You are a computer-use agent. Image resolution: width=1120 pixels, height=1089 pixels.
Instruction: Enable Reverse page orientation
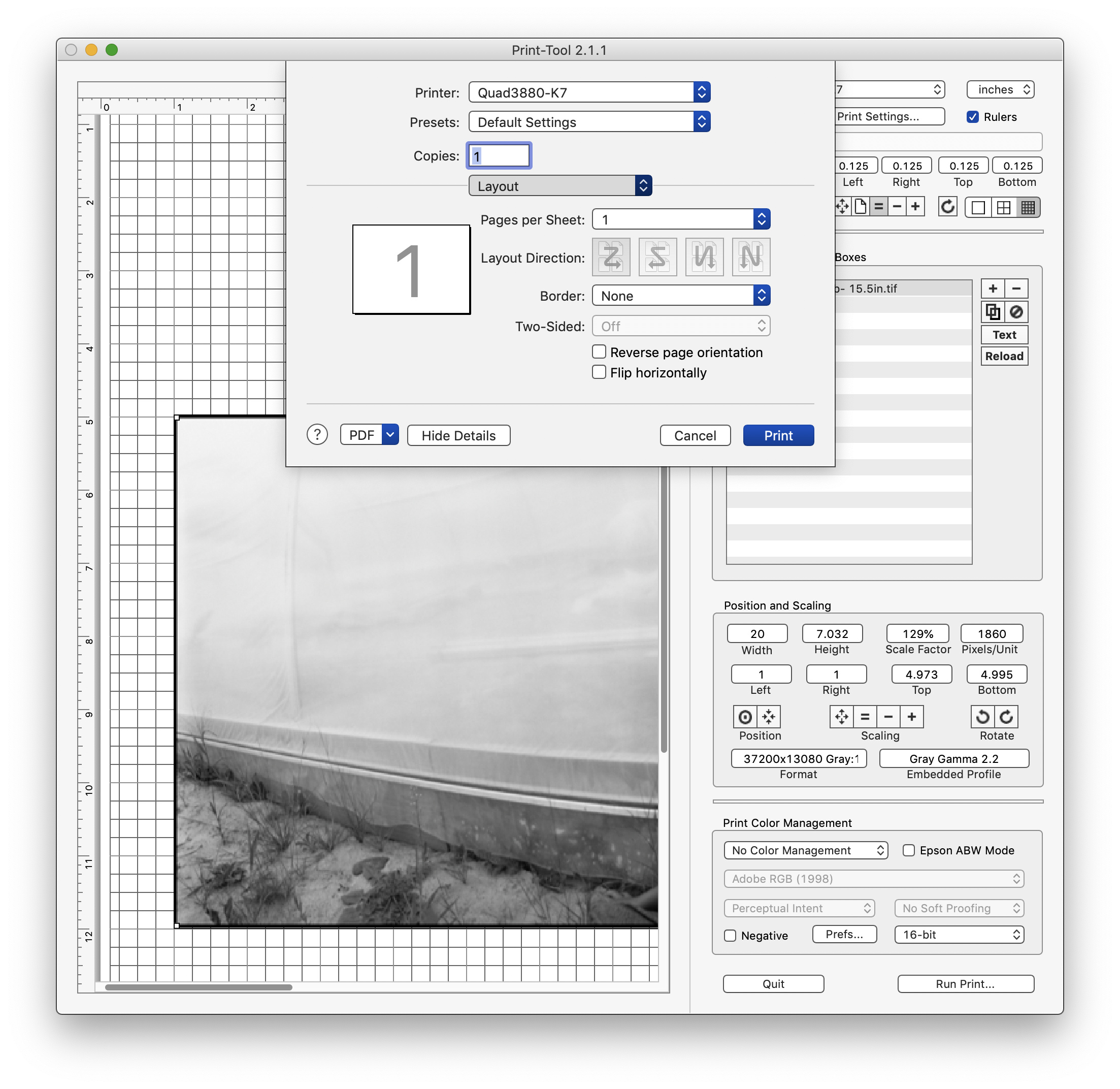(x=599, y=352)
